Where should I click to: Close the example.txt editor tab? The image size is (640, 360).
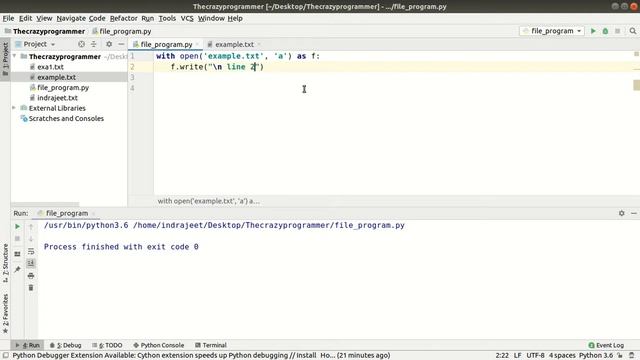click(259, 44)
